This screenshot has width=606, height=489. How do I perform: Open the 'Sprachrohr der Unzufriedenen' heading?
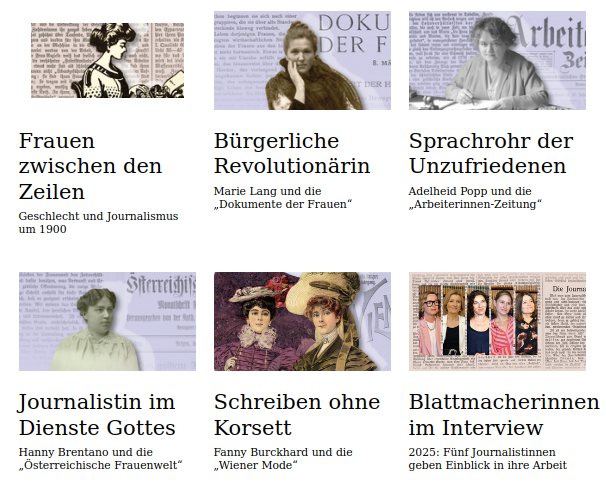(x=491, y=153)
